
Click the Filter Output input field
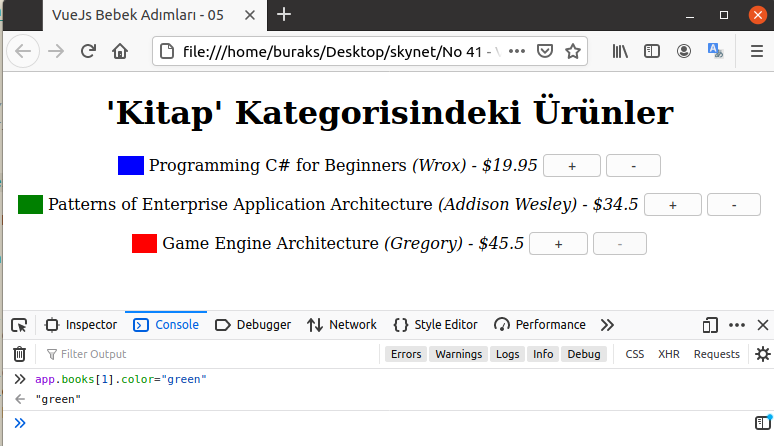200,354
